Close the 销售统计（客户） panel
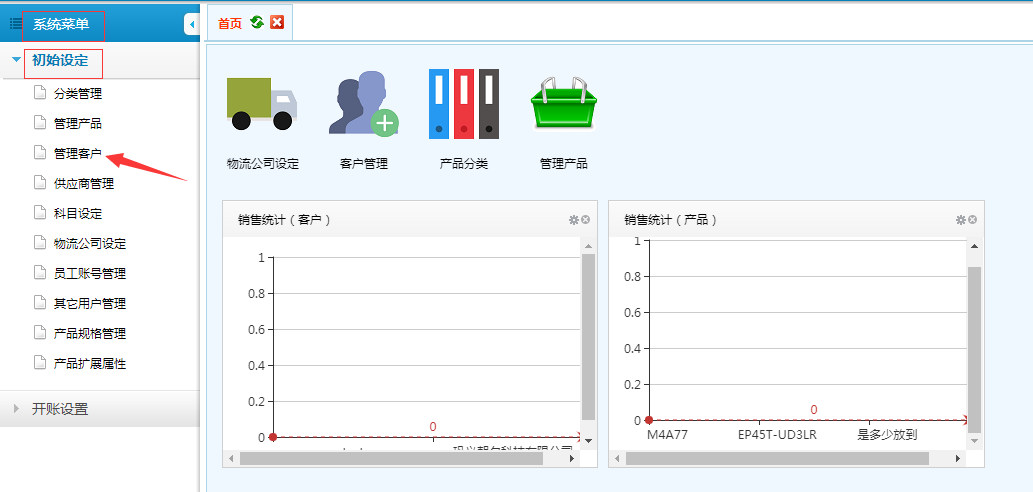 (586, 220)
